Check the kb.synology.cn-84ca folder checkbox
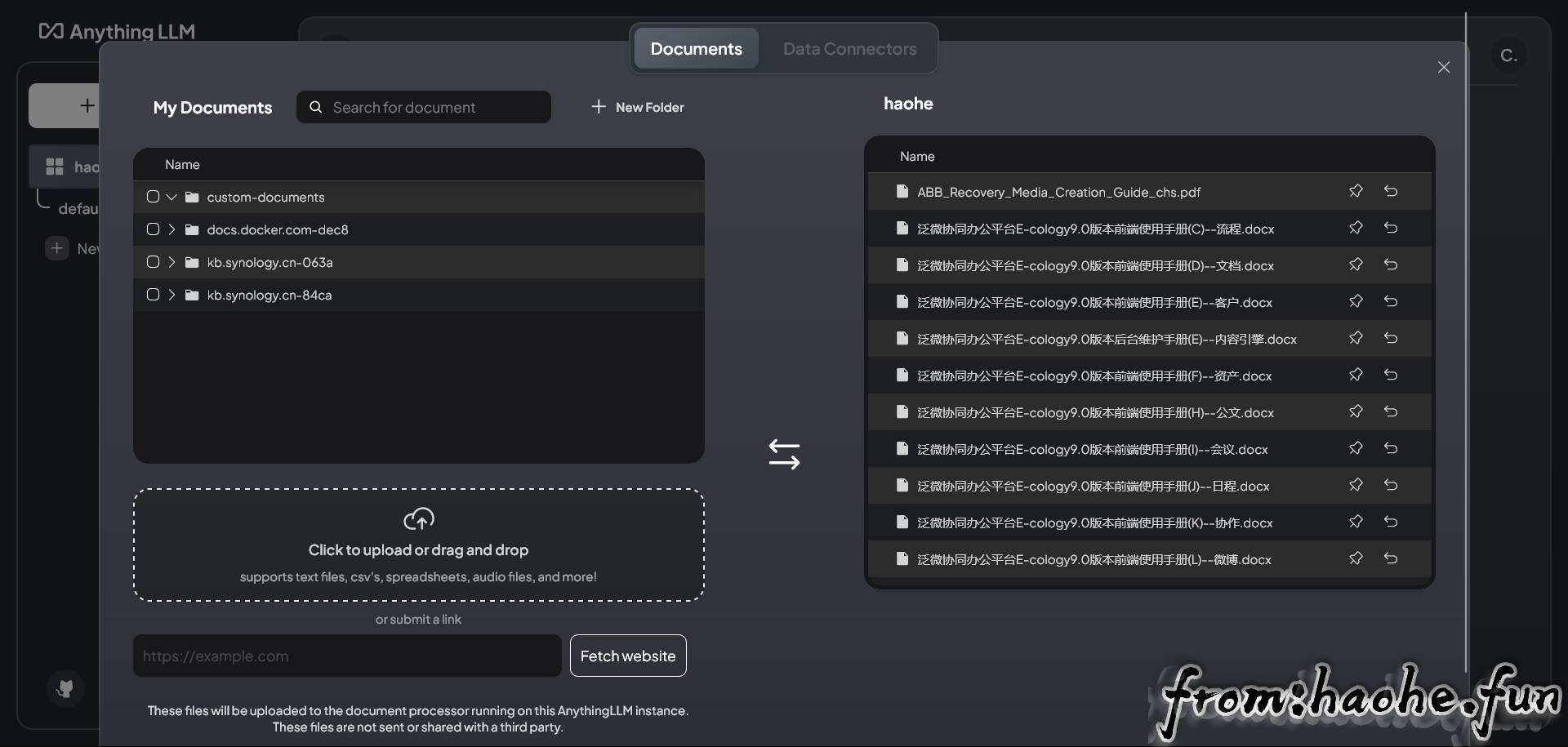1568x747 pixels. [153, 295]
